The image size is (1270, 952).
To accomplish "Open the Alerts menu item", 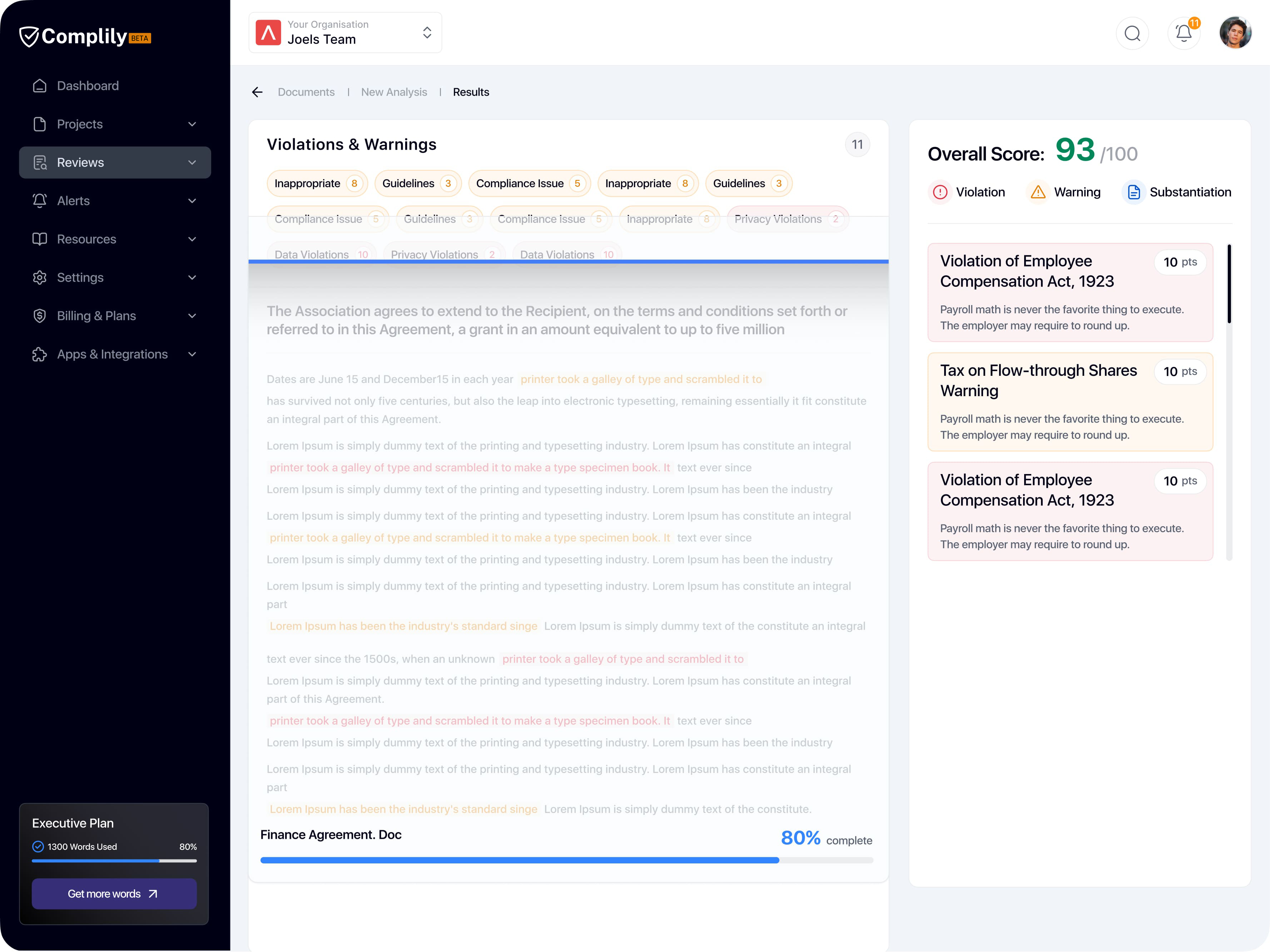I will (x=115, y=201).
